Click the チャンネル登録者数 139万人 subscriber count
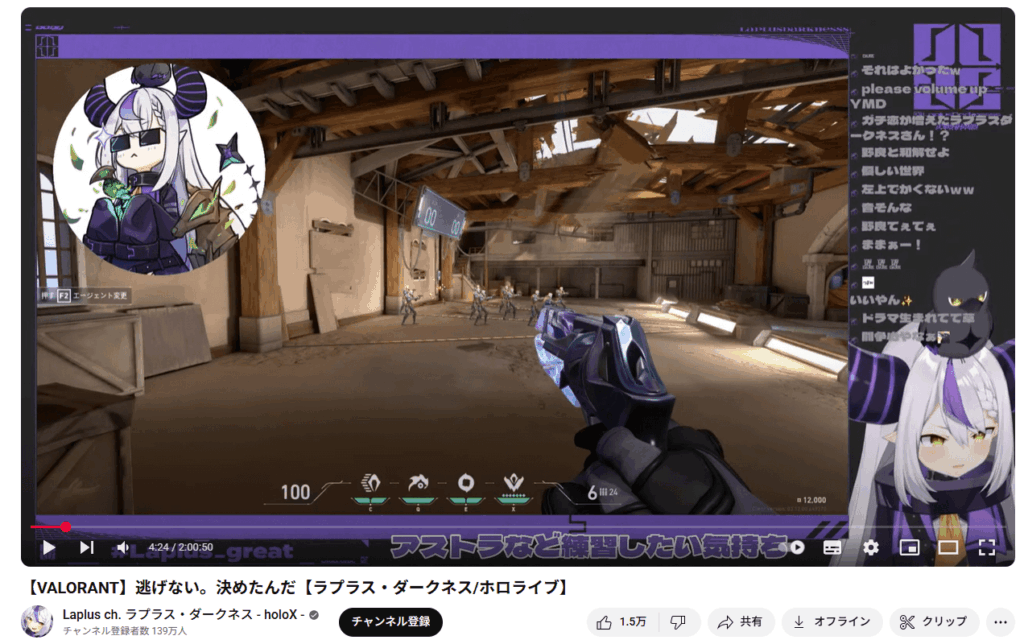The image size is (1024, 644). coord(125,631)
